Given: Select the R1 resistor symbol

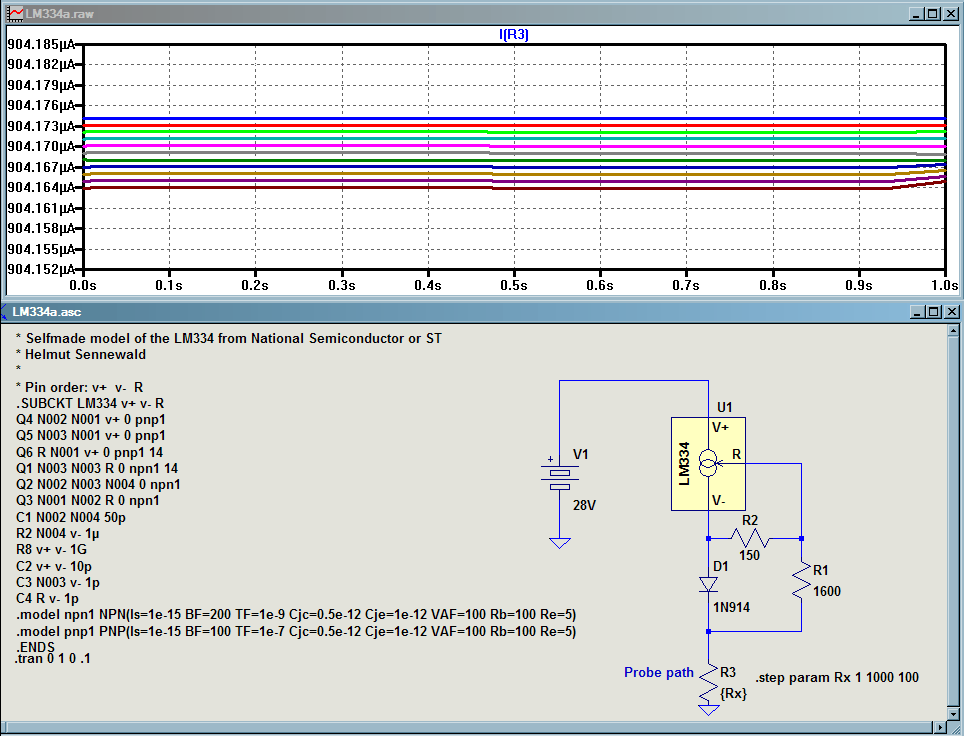Looking at the screenshot, I should point(802,582).
